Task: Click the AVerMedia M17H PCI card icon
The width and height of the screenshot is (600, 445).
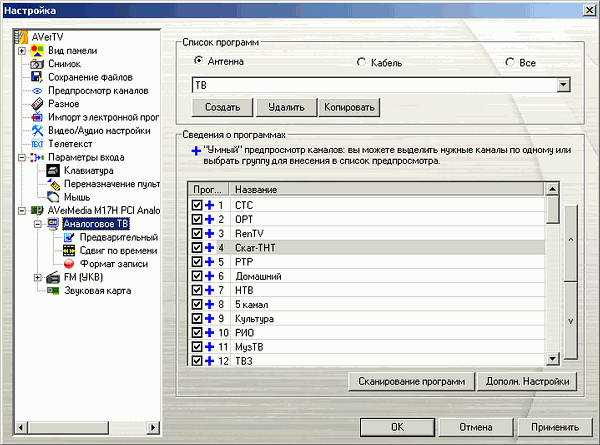Action: pyautogui.click(x=37, y=210)
